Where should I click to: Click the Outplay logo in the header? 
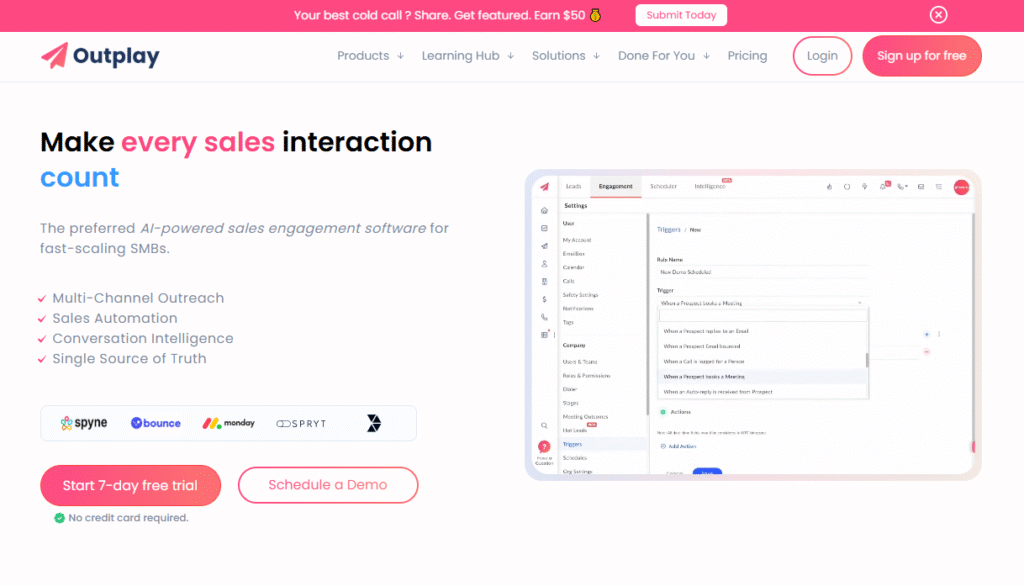100,56
